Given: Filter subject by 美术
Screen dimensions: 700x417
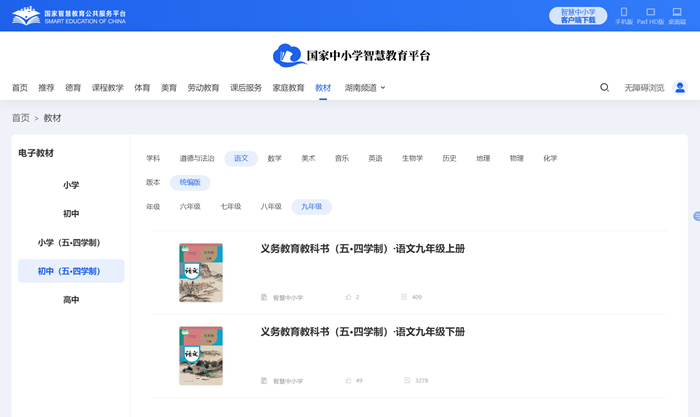Looking at the screenshot, I should (x=308, y=158).
